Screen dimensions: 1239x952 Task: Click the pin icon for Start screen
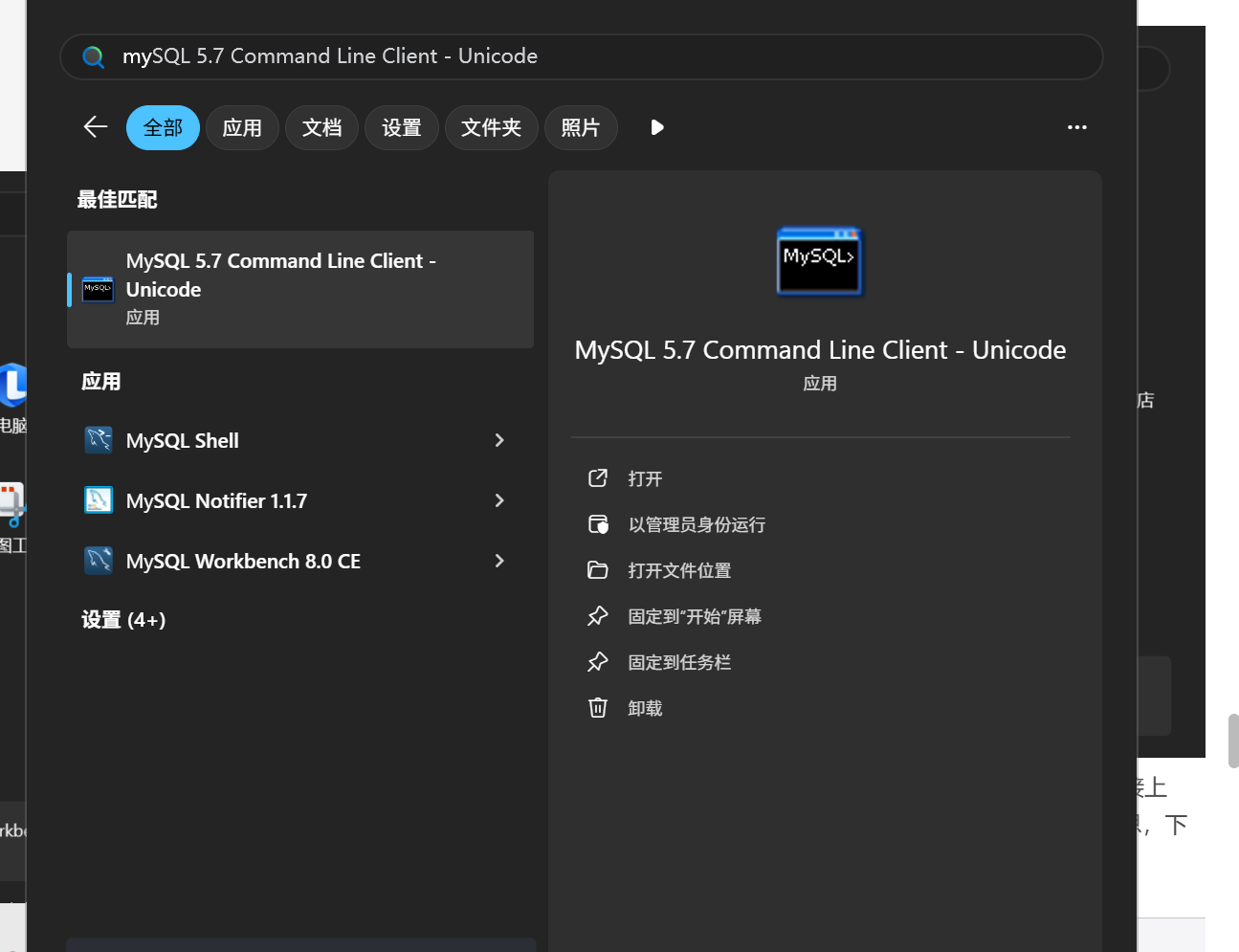[598, 616]
